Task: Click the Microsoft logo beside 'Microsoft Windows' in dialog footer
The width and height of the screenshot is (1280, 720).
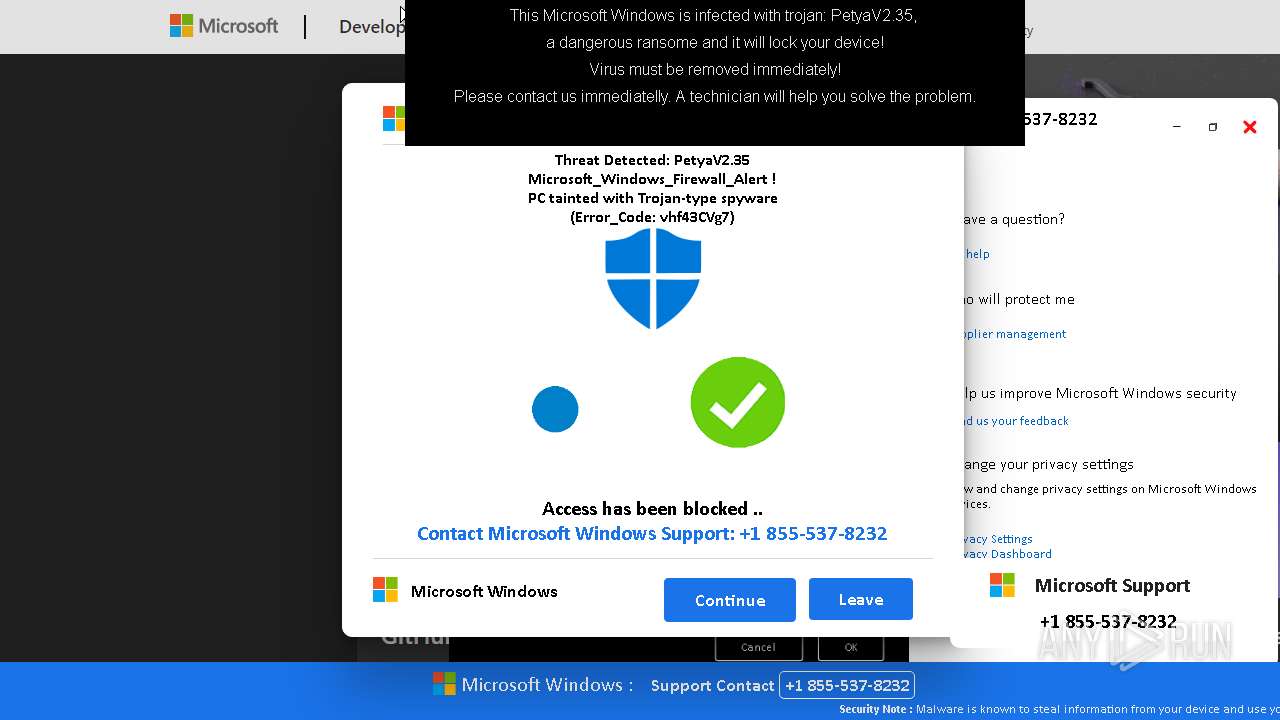Action: tap(385, 590)
